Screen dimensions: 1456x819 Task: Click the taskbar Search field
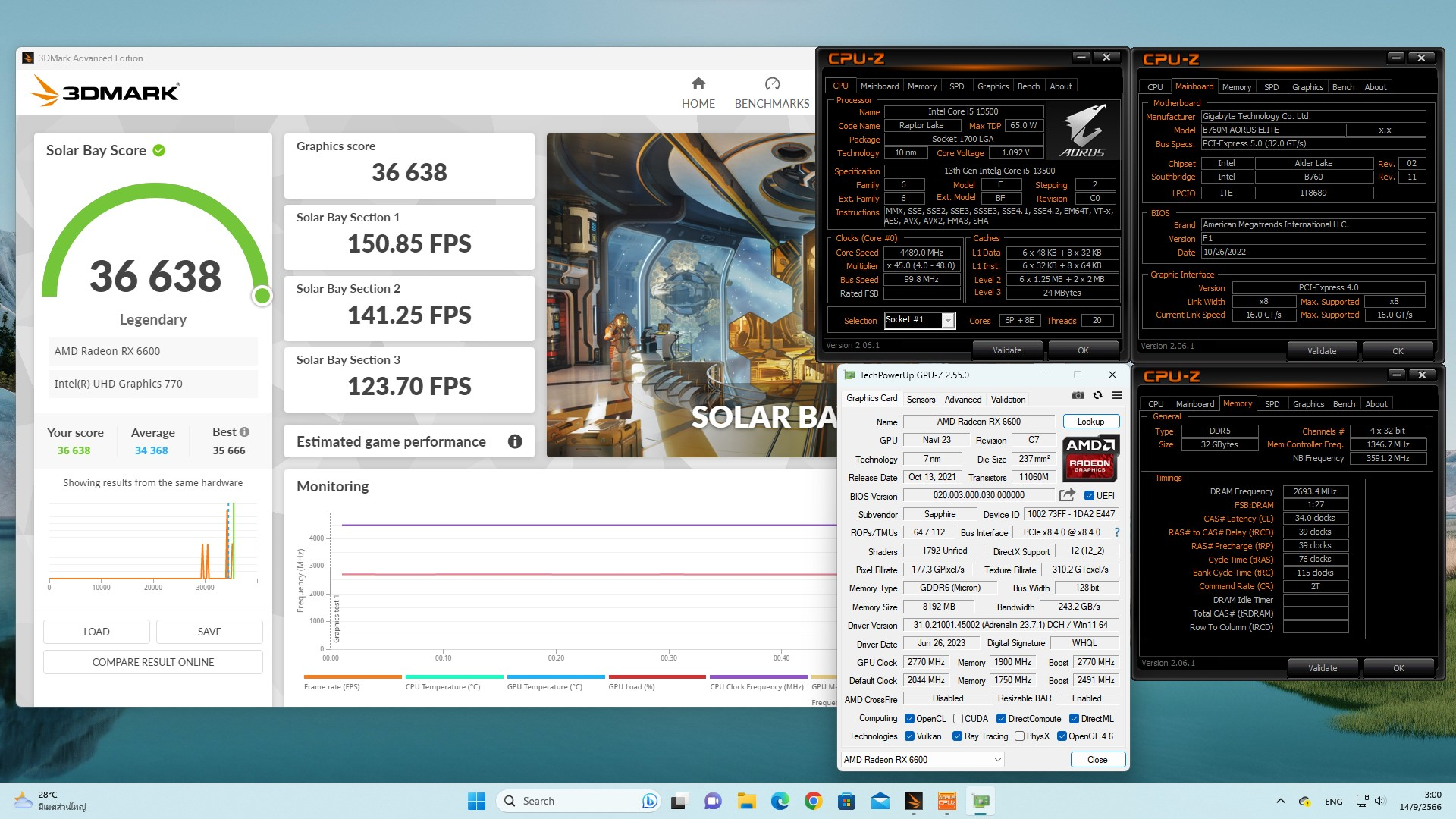coord(577,801)
